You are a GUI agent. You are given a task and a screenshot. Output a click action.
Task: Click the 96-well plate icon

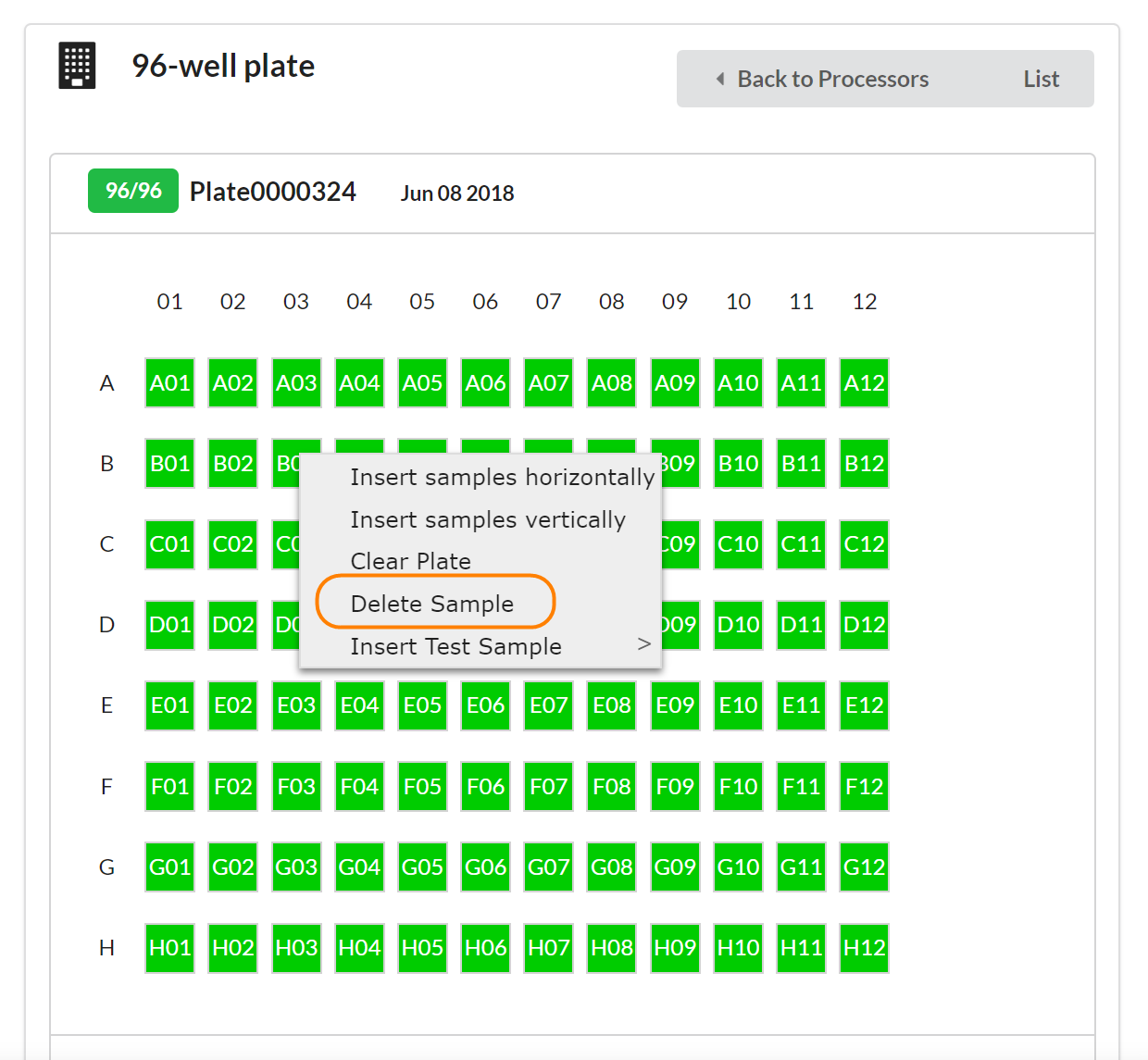point(77,66)
